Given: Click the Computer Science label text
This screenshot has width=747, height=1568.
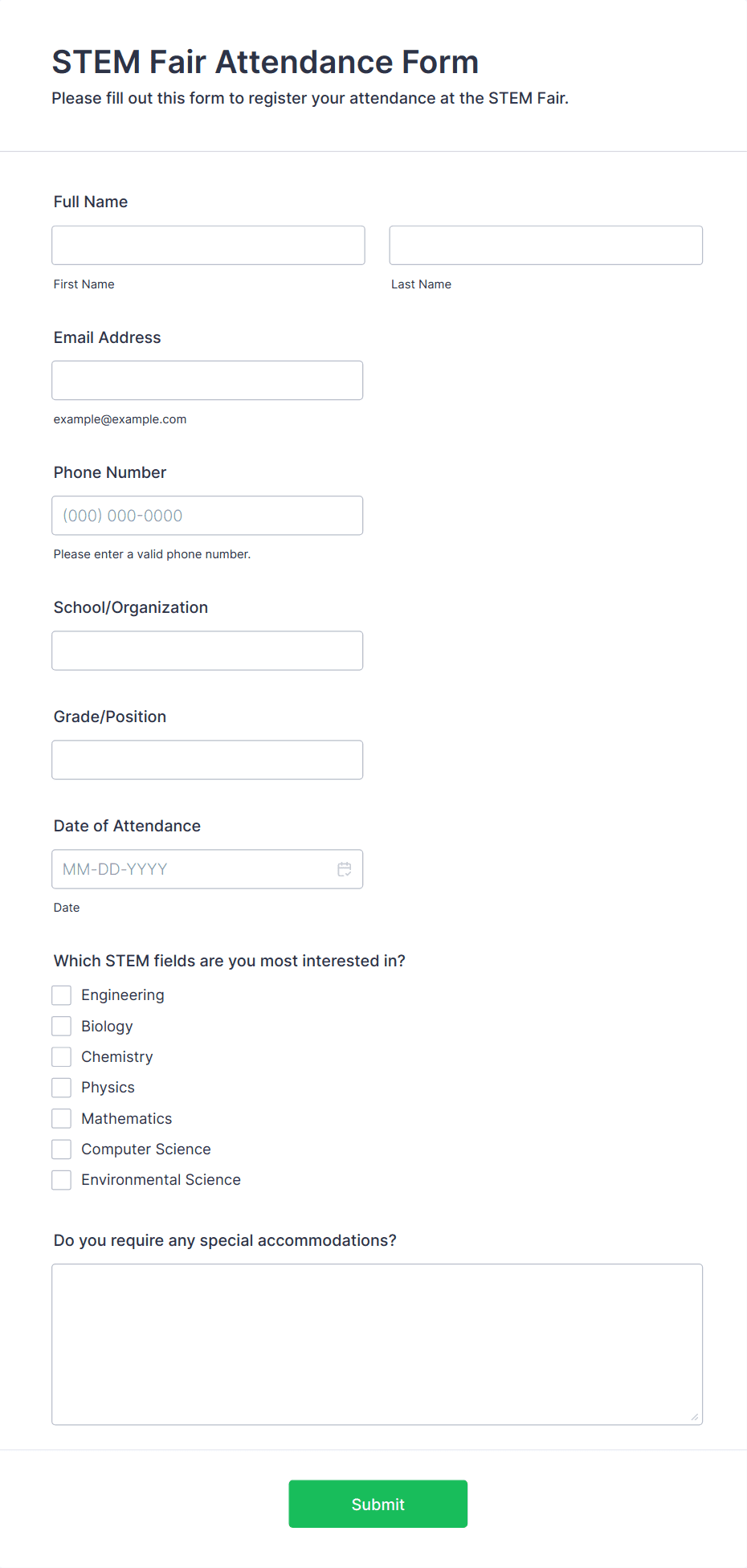Looking at the screenshot, I should point(146,1149).
